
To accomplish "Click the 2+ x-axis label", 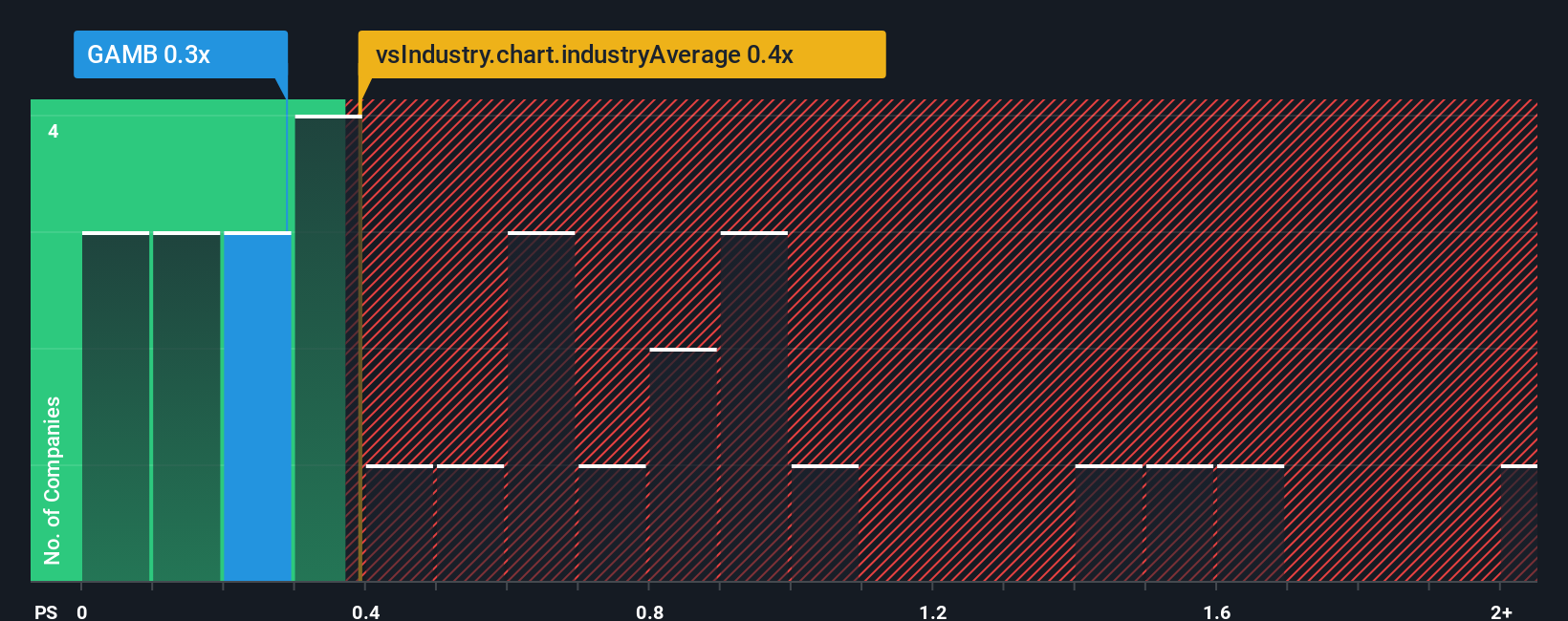I will [1501, 611].
